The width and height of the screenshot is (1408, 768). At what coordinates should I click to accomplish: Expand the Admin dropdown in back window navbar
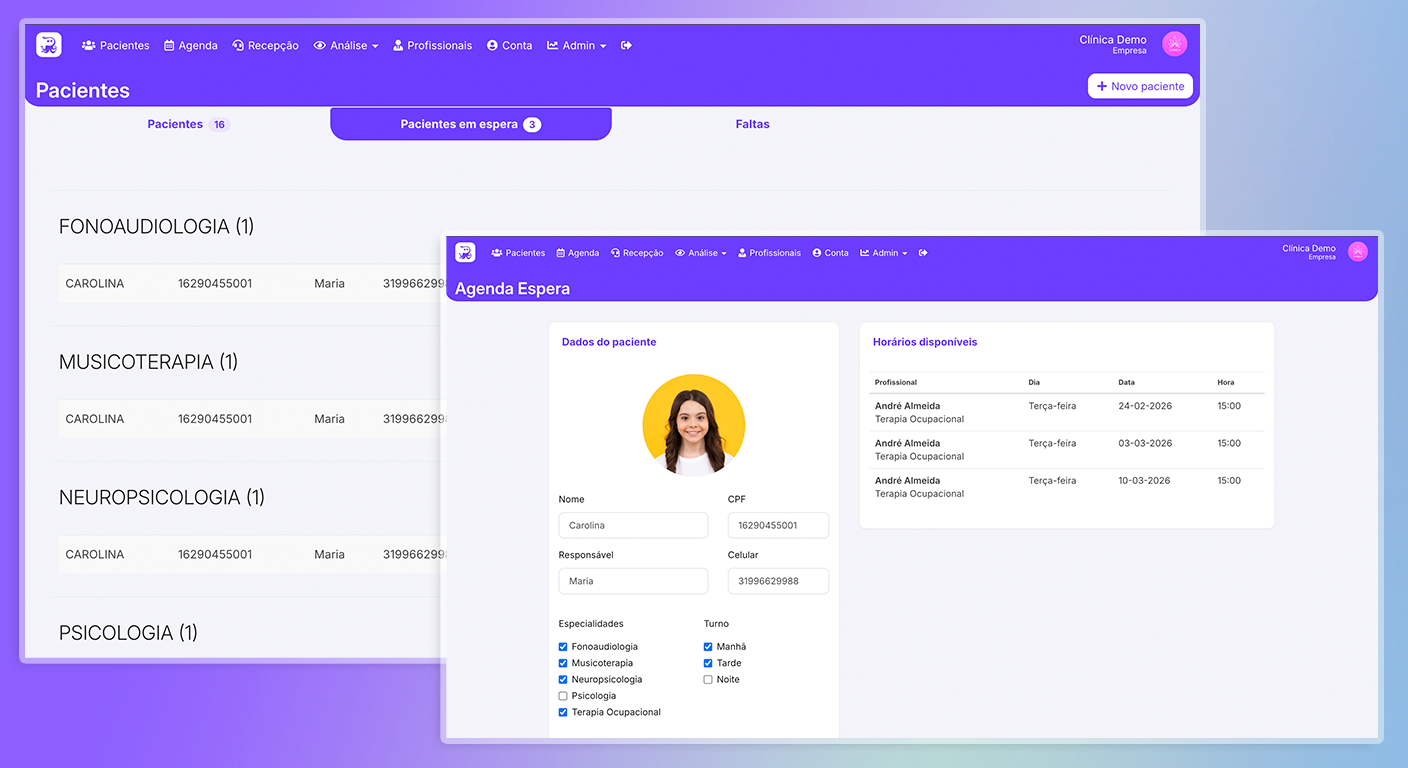click(x=577, y=45)
